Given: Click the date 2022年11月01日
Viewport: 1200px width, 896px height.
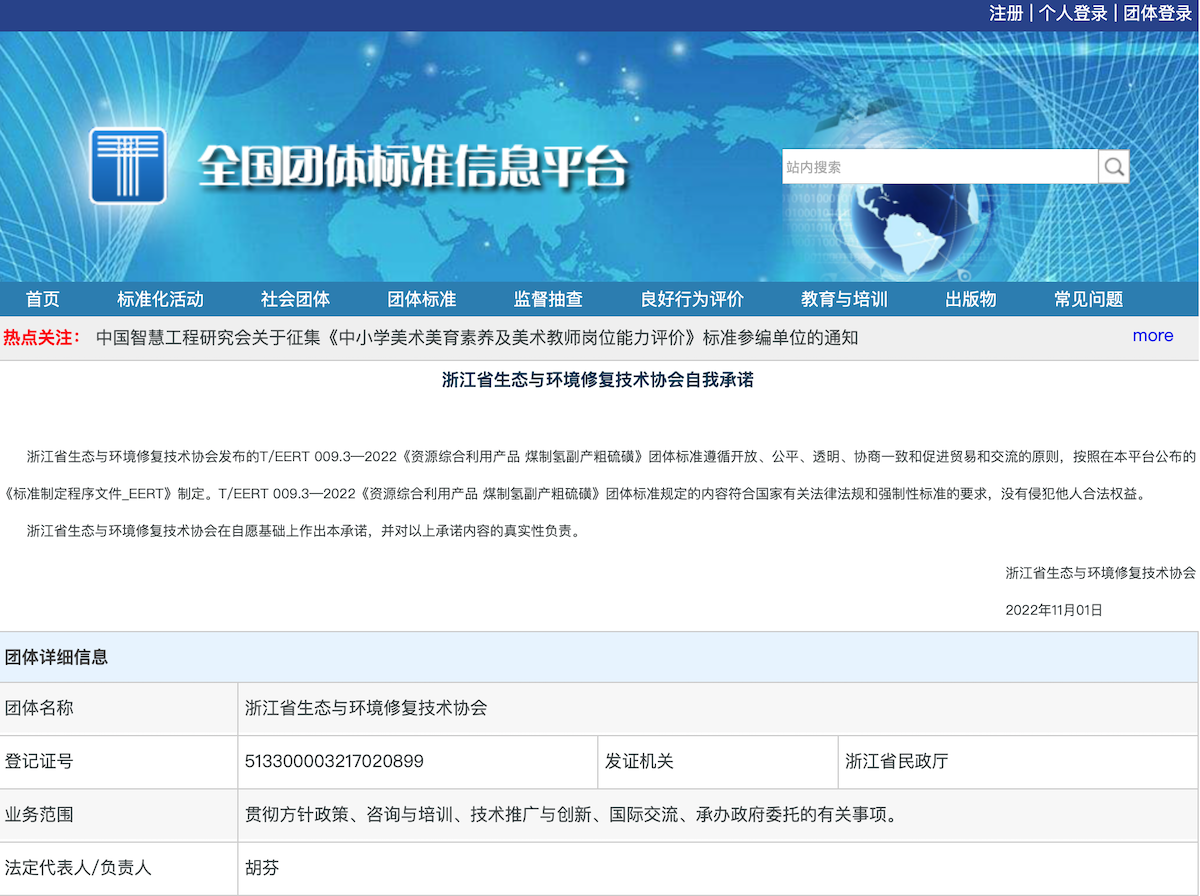Looking at the screenshot, I should (x=1054, y=610).
